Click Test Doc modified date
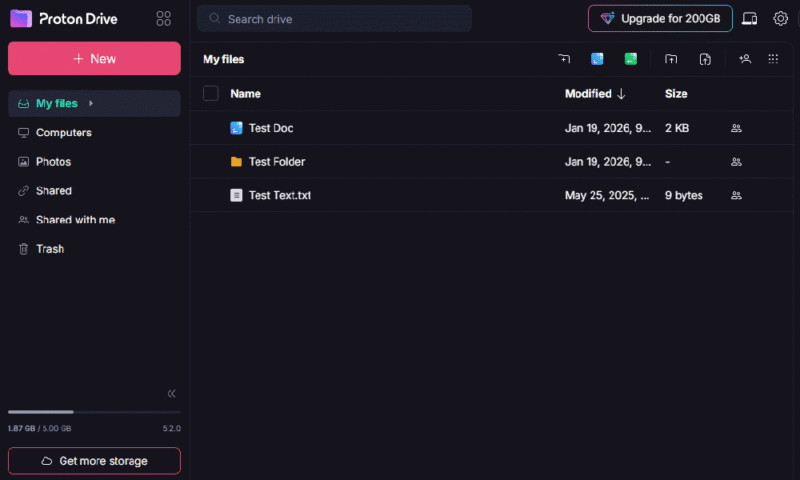This screenshot has width=800, height=480. point(608,128)
